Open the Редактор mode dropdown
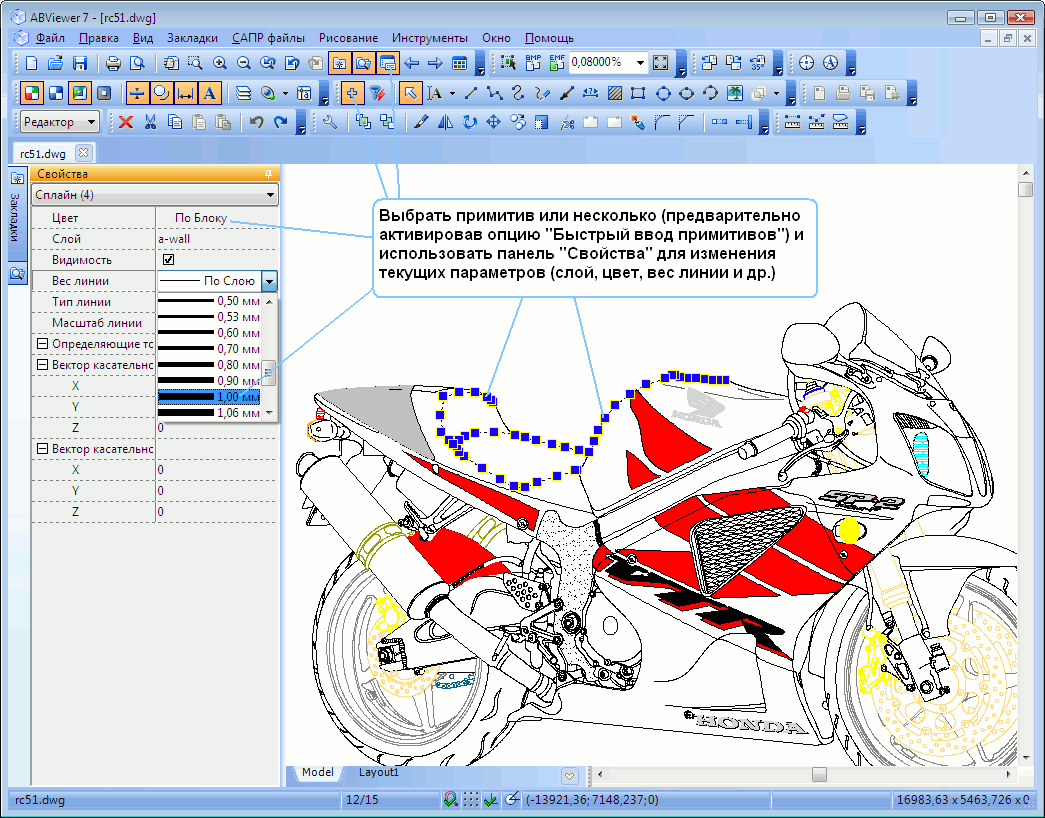Image resolution: width=1045 pixels, height=818 pixels. (60, 122)
